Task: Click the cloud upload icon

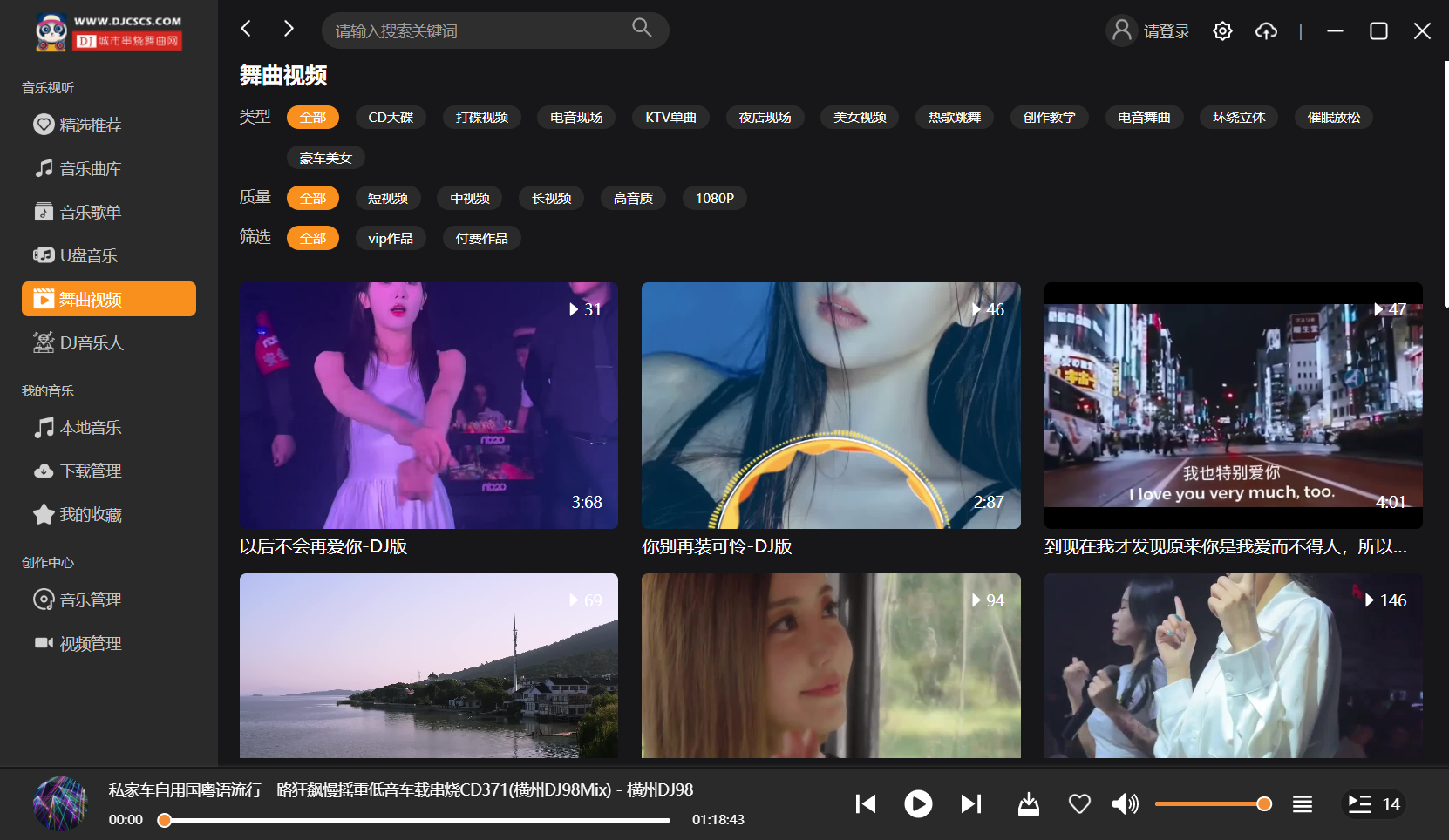Action: (x=1266, y=31)
